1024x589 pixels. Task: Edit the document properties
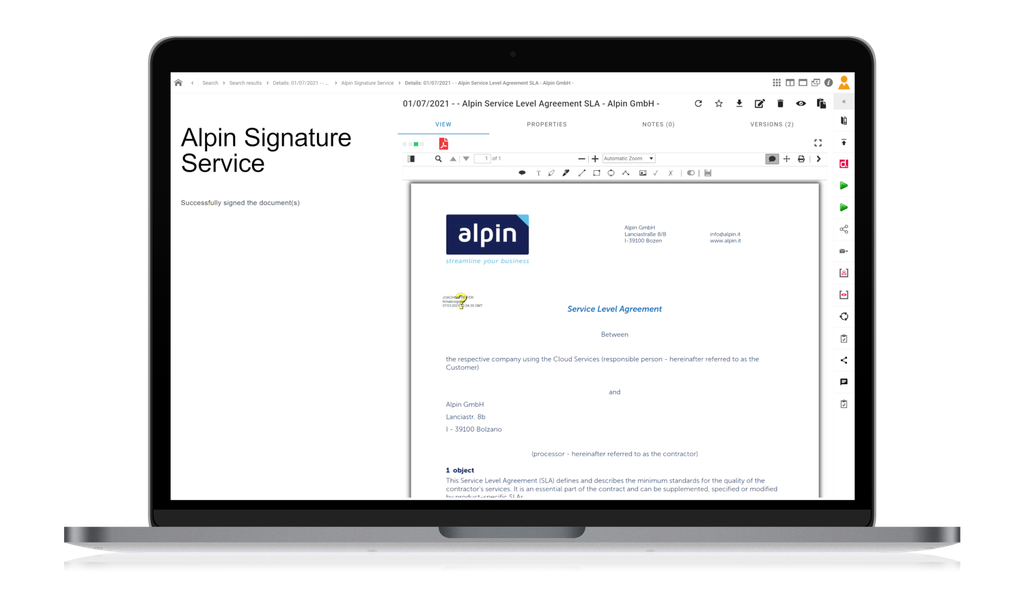[760, 104]
